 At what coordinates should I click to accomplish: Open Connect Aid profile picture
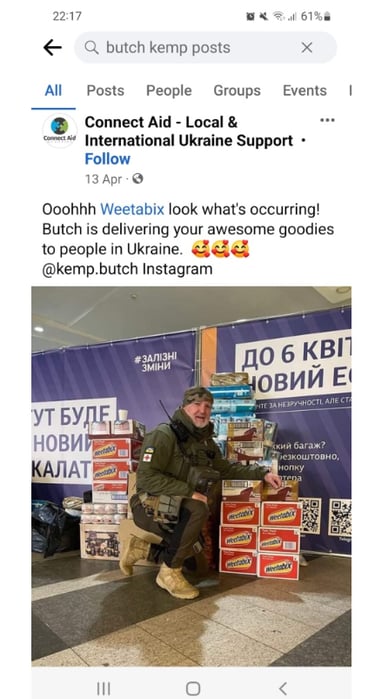coord(59,130)
